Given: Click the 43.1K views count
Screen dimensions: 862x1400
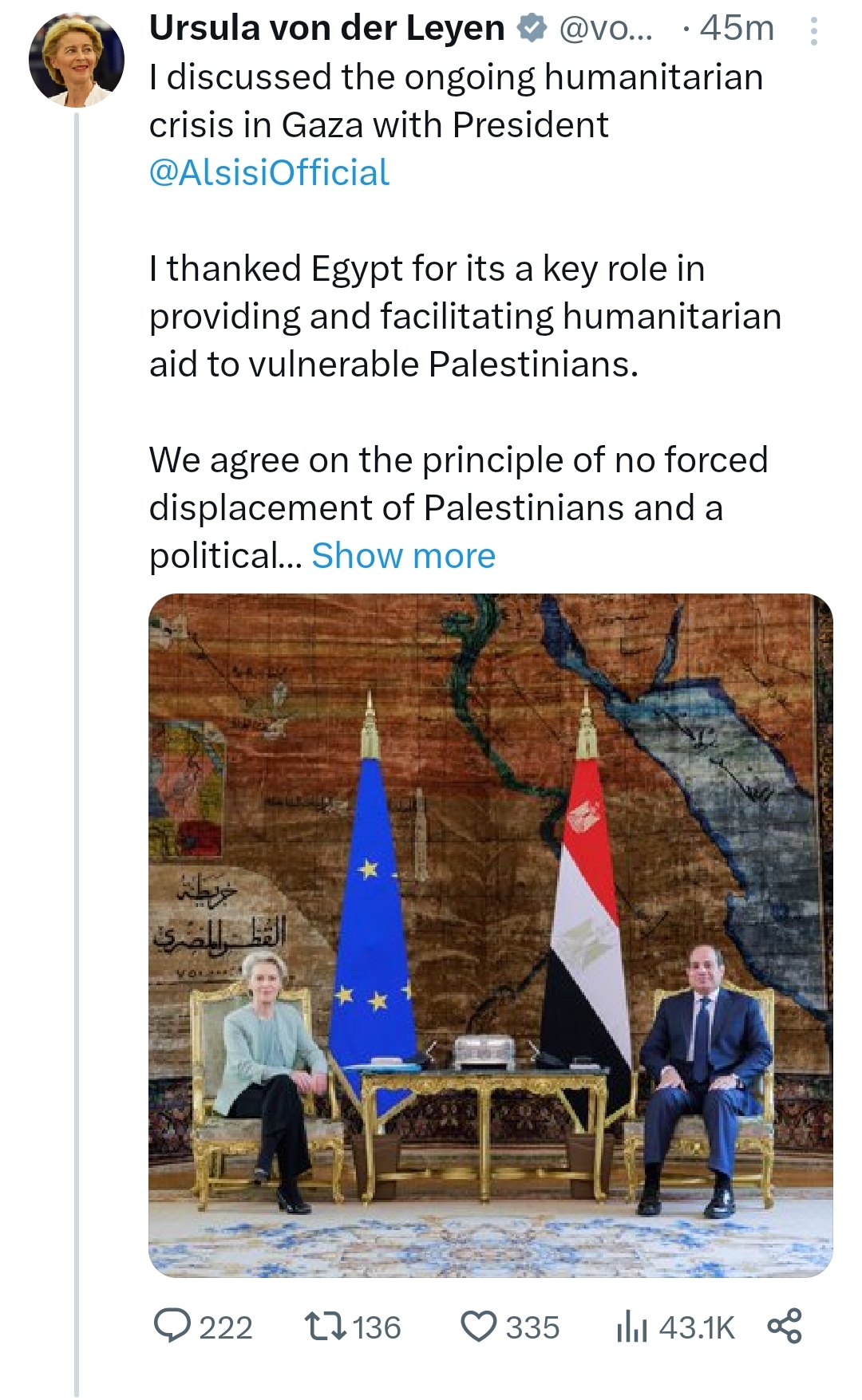Looking at the screenshot, I should pos(696,1327).
